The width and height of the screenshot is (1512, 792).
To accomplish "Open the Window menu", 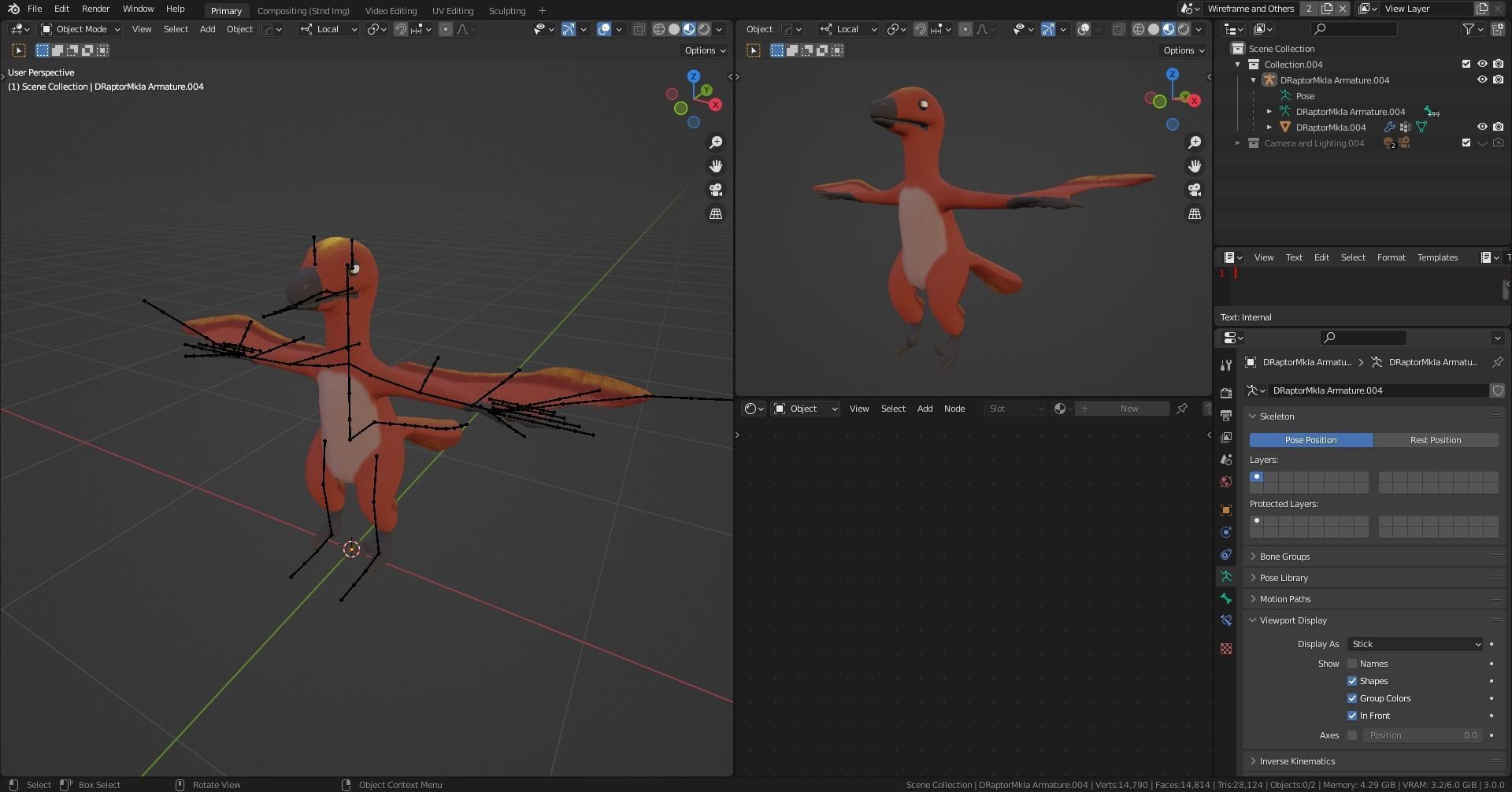I will pos(138,9).
